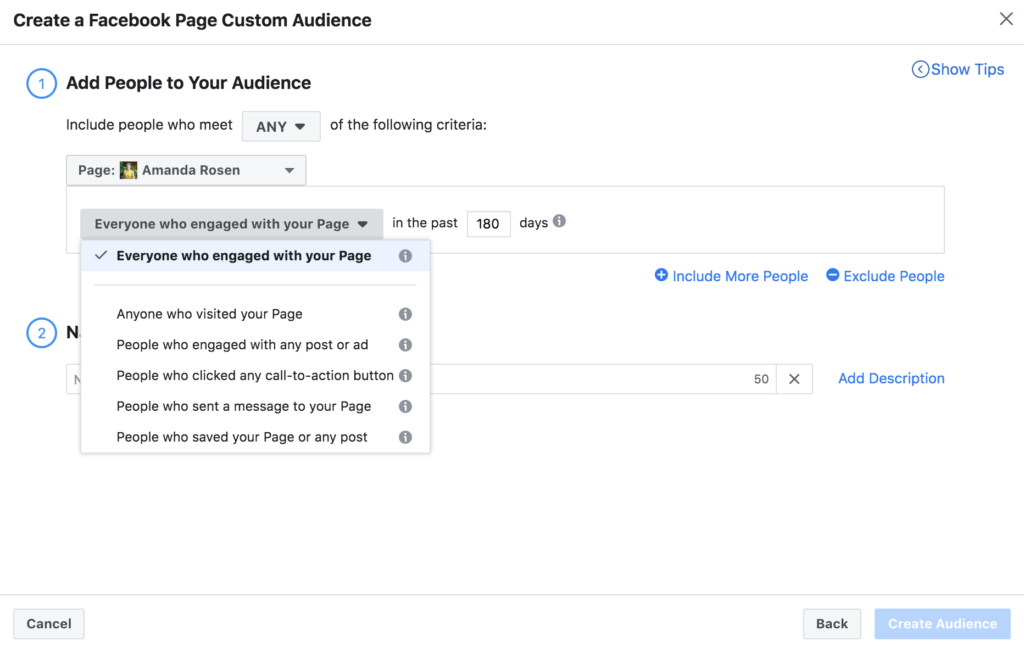Click info icon beside Anyone who visited your Page

pyautogui.click(x=405, y=314)
